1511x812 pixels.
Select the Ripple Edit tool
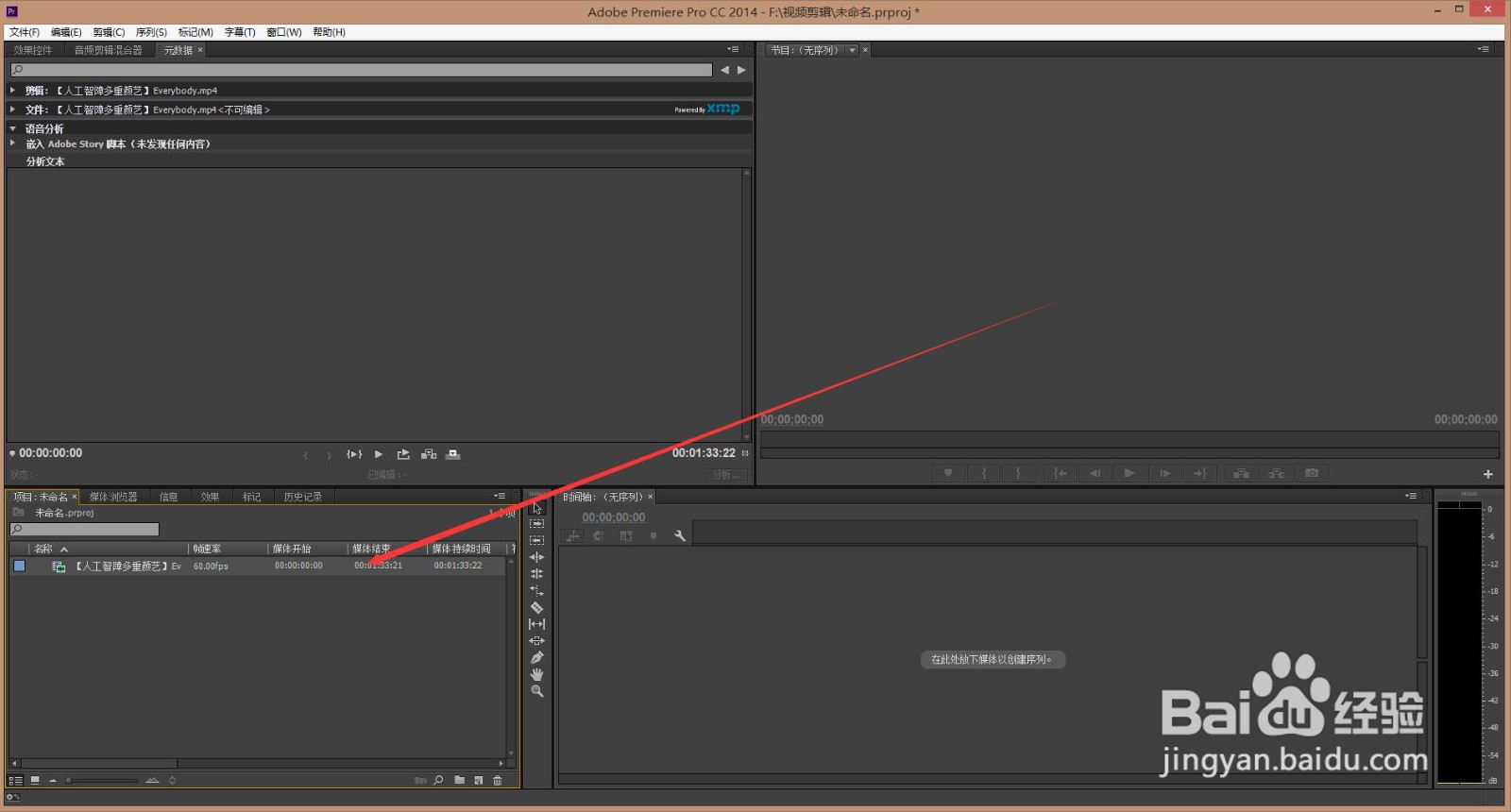[x=536, y=557]
